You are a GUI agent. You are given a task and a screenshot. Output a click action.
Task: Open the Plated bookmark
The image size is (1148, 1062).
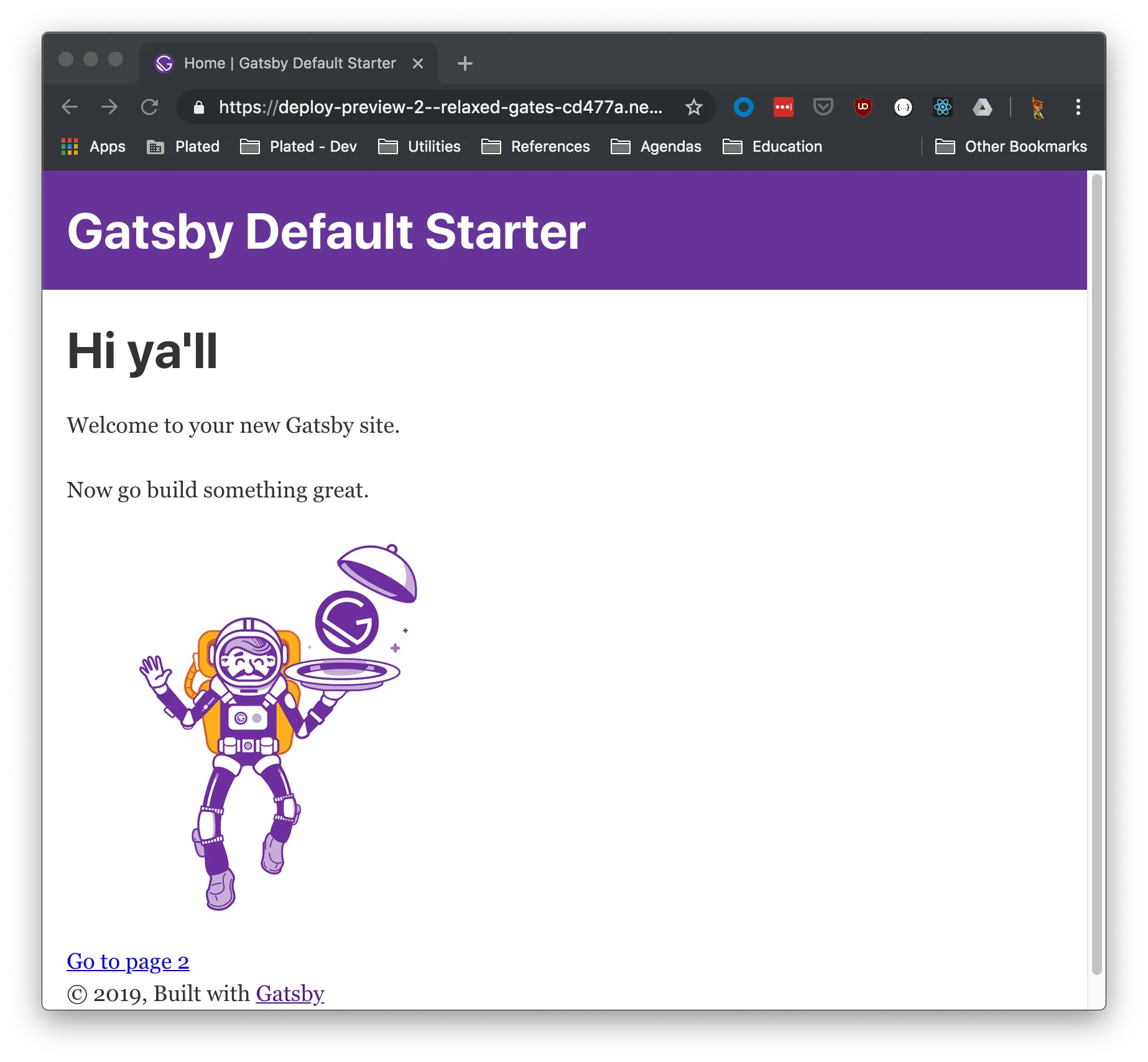183,147
